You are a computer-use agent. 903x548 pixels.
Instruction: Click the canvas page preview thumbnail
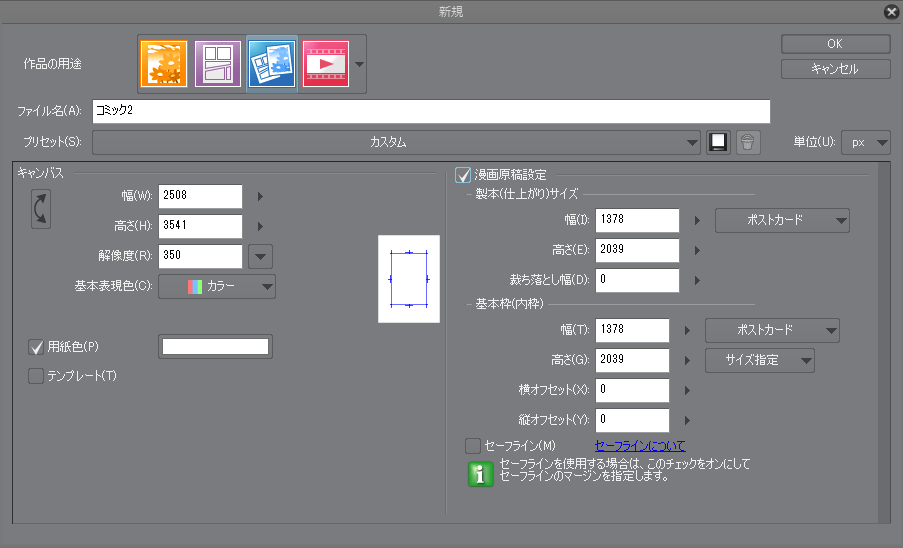(409, 279)
